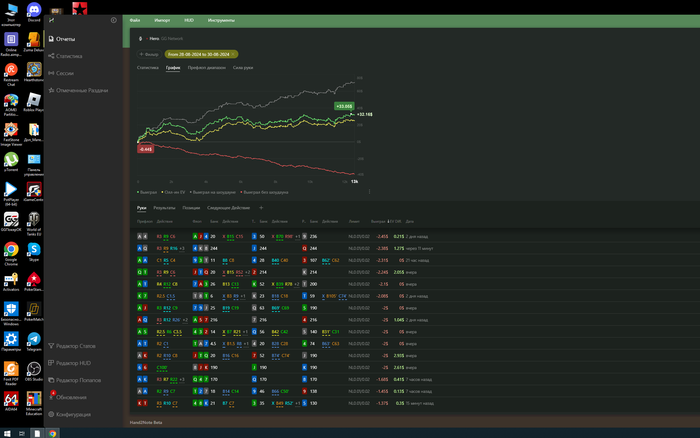Viewport: 700px width, 438px height.
Task: Open the Инструменты menu
Action: click(222, 20)
